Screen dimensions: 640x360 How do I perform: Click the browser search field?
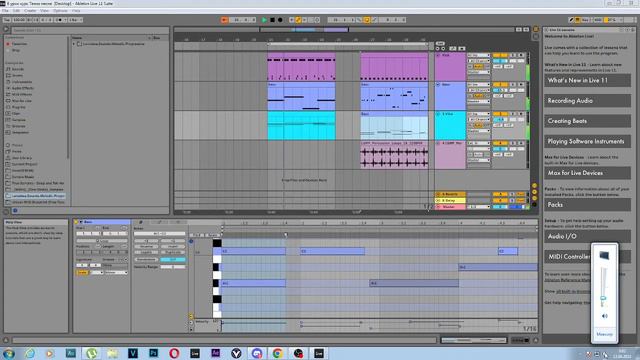coord(90,30)
